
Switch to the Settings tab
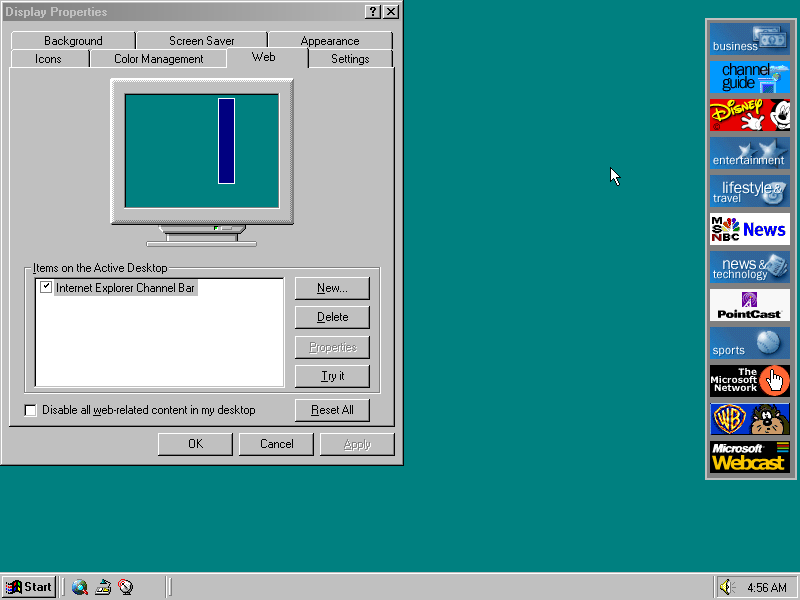[350, 59]
